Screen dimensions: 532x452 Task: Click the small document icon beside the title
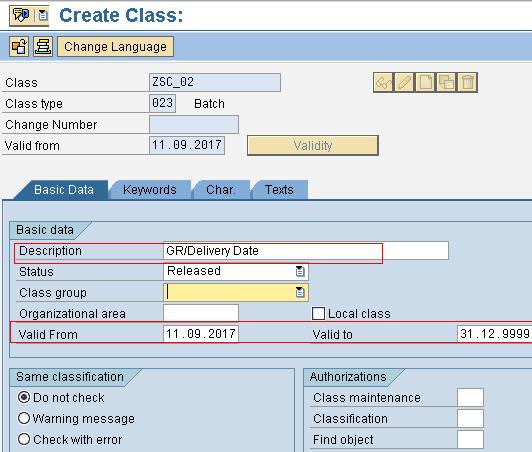click(x=42, y=15)
